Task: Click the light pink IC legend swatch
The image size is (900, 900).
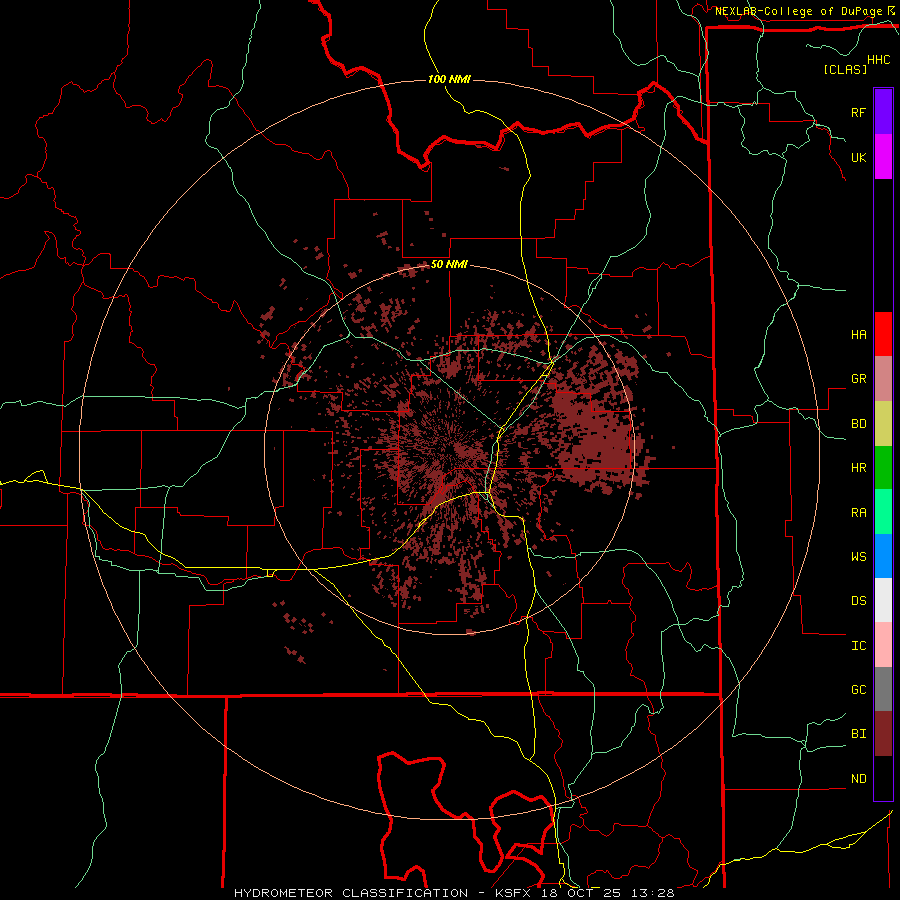Action: click(x=883, y=645)
